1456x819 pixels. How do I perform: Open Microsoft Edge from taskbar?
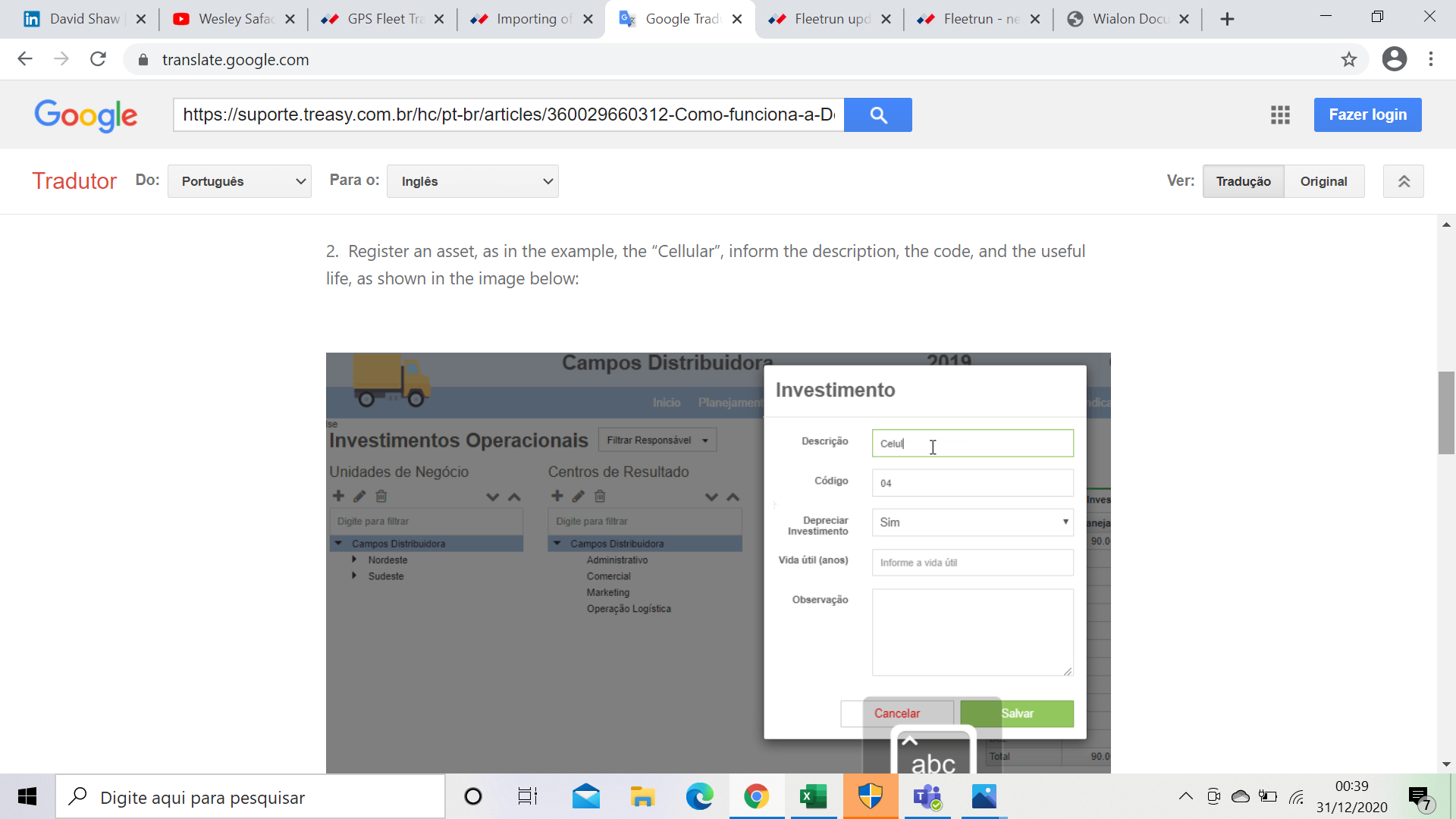coord(699,797)
